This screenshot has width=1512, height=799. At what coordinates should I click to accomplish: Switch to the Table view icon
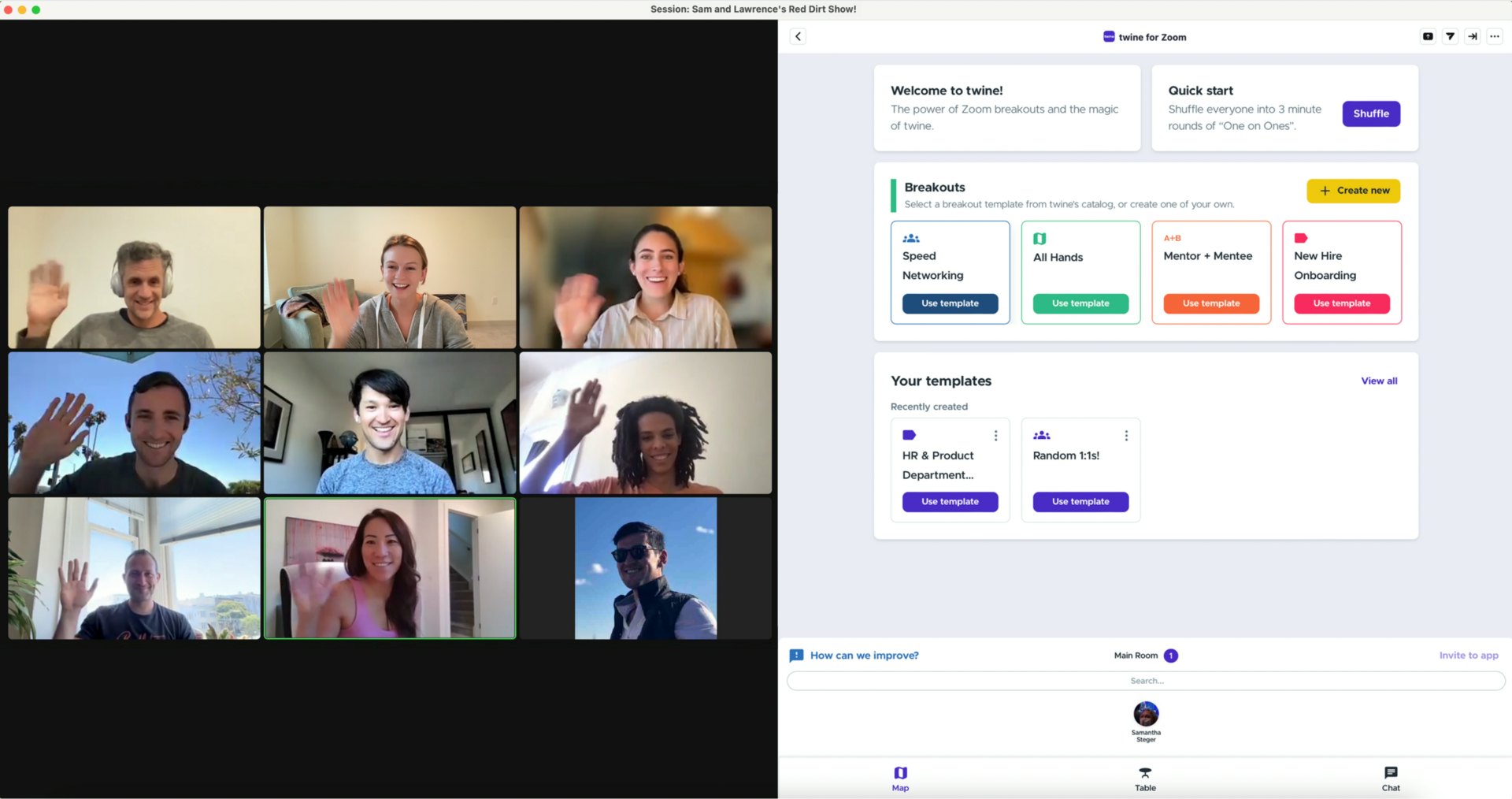[x=1144, y=778]
